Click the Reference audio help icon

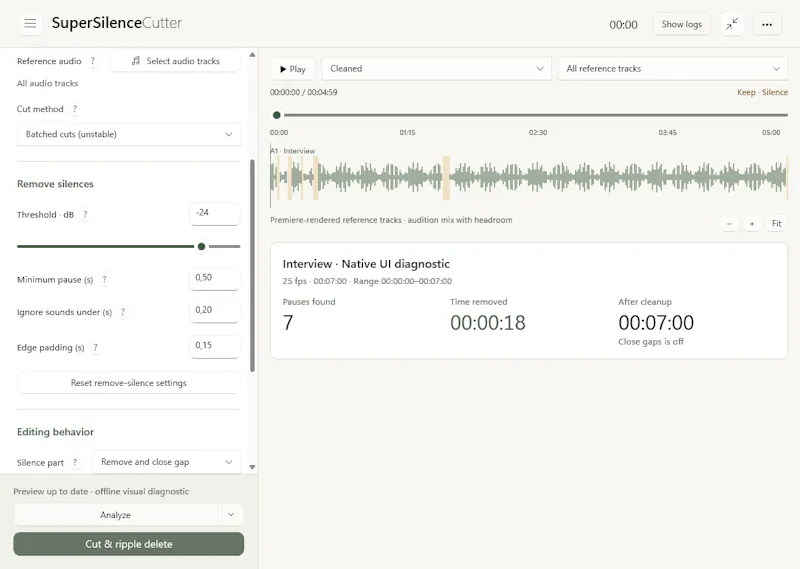pos(92,61)
